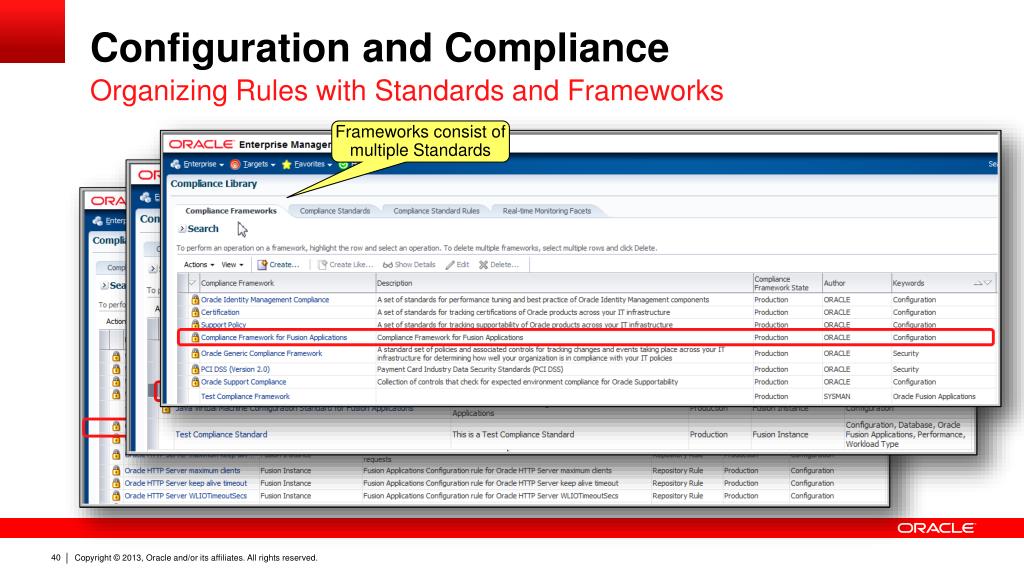Click 'This is a Test Compliance Standard' description
Image resolution: width=1024 pixels, height=576 pixels.
(513, 434)
